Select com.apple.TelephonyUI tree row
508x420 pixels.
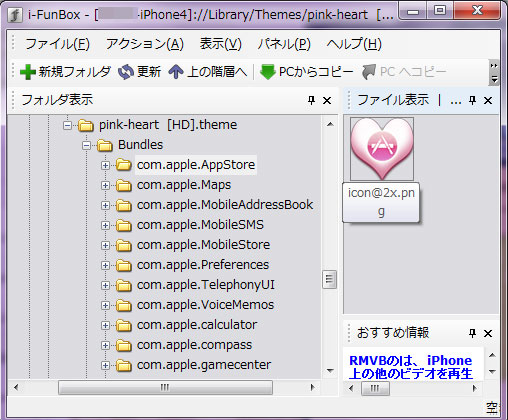tap(206, 285)
